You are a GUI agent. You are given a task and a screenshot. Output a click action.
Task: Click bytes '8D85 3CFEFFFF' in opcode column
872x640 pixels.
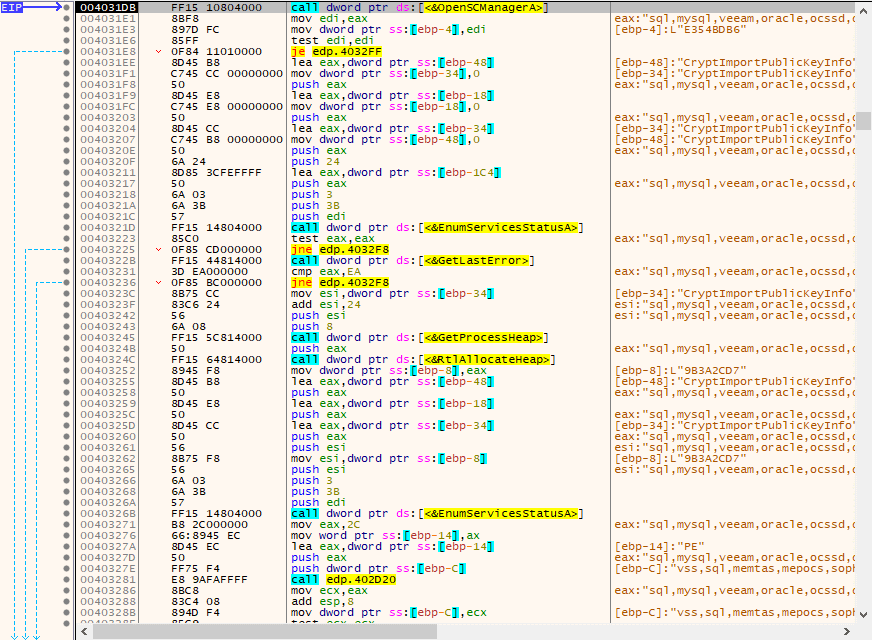coord(216,172)
